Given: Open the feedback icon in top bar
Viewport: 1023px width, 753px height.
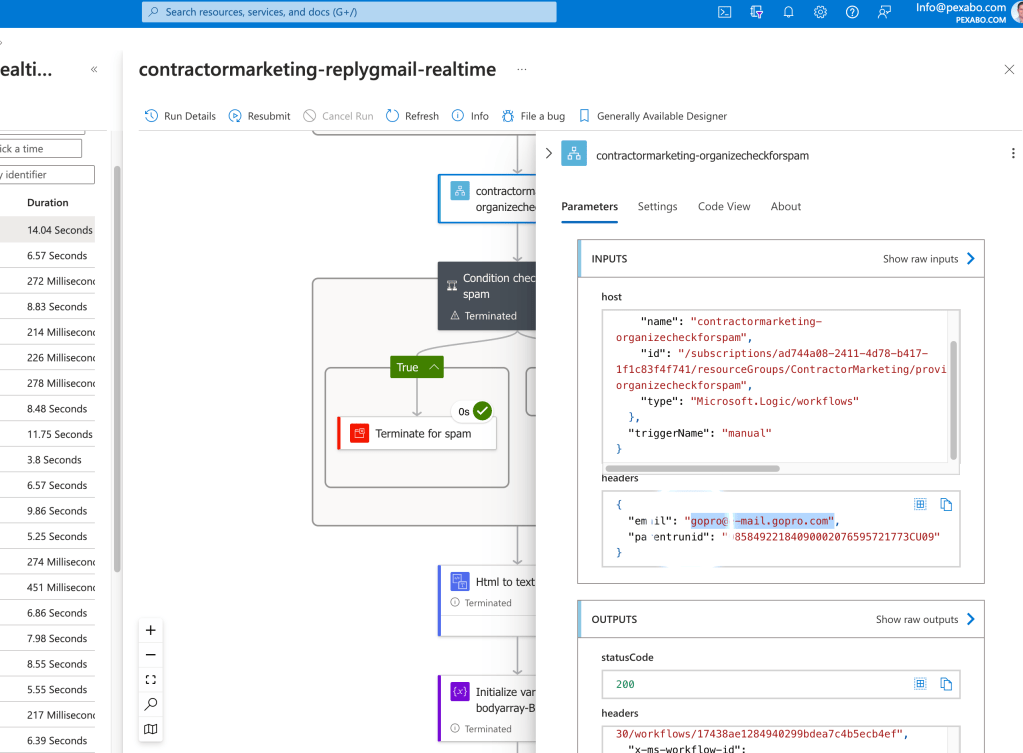Looking at the screenshot, I should 884,12.
